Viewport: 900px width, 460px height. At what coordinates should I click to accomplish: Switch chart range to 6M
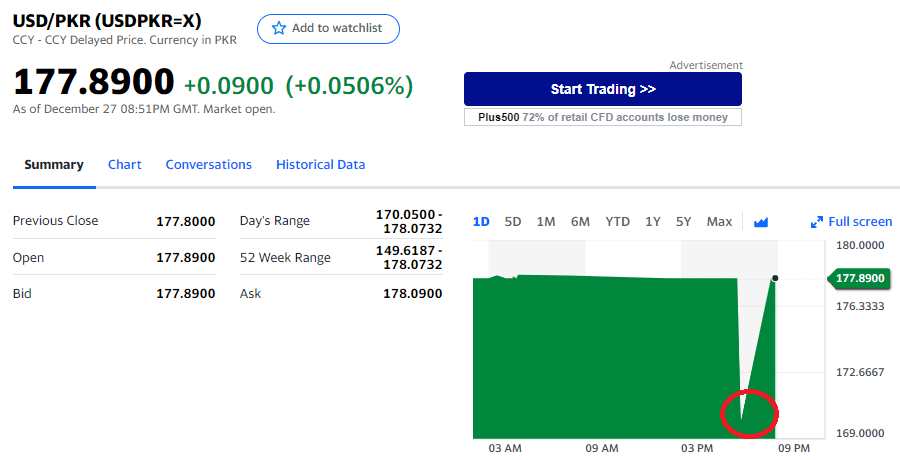point(580,222)
